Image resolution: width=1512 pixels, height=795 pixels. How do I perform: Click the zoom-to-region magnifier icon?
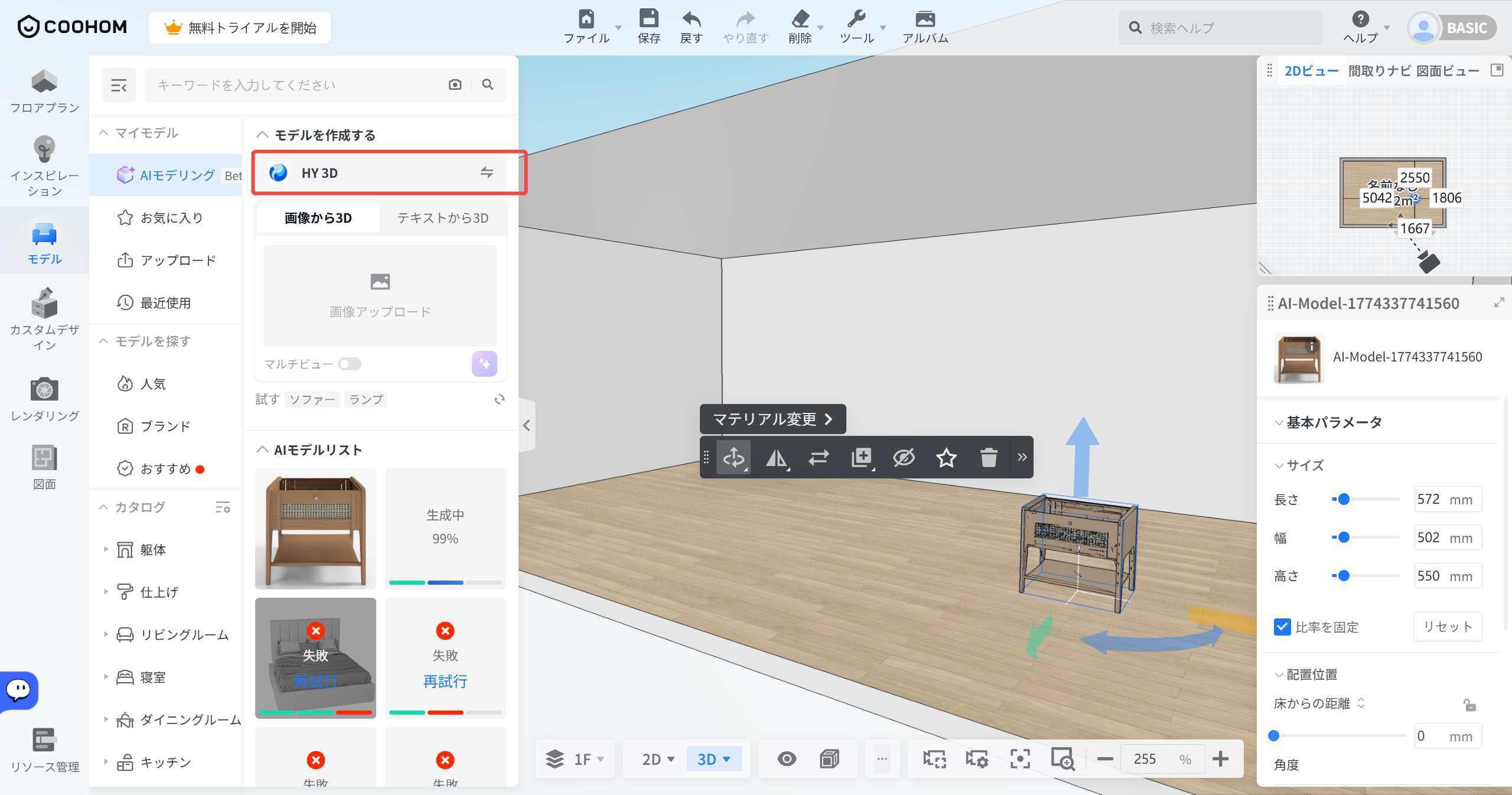pos(1062,759)
